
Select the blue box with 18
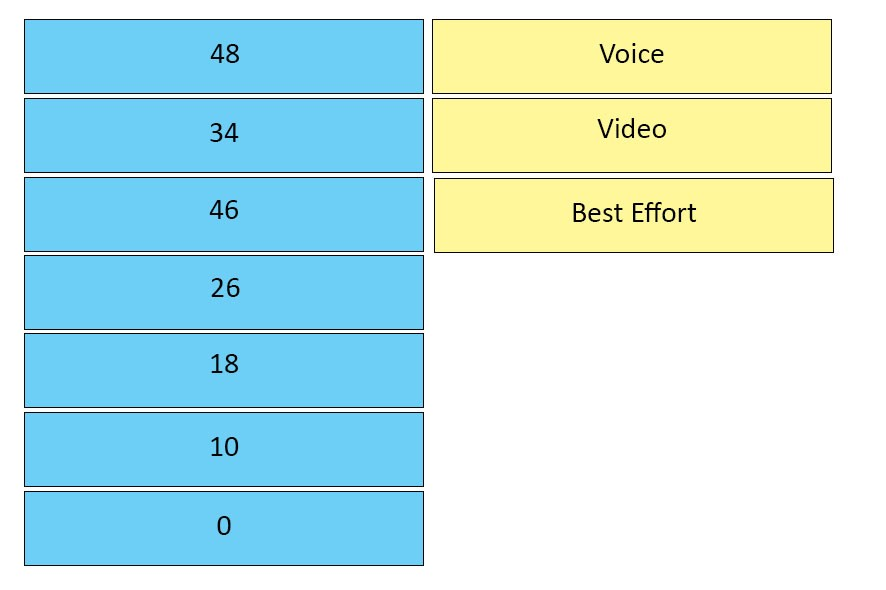click(x=224, y=371)
